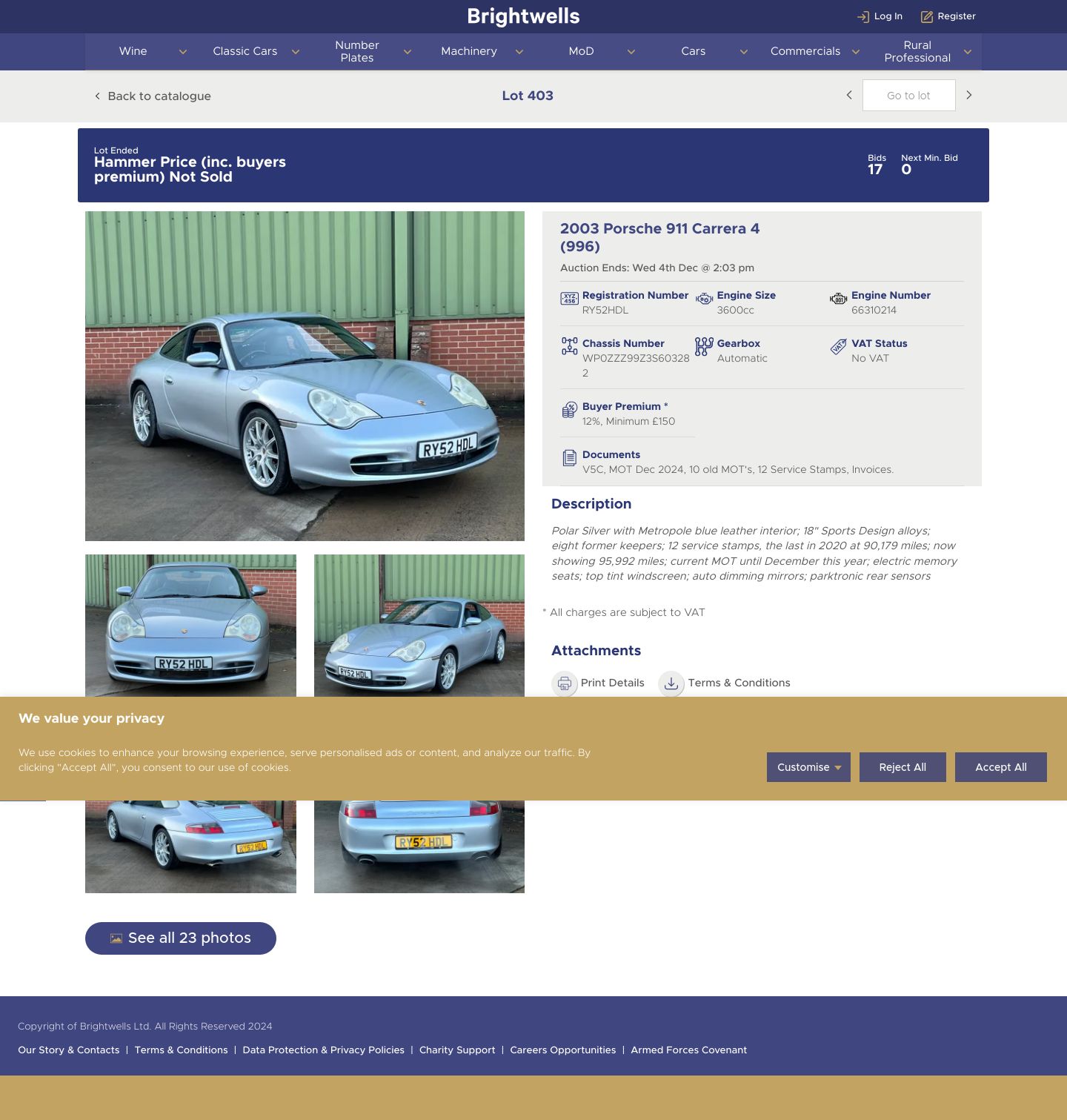This screenshot has height=1120, width=1067.
Task: Click the Engine Size icon
Action: click(704, 299)
